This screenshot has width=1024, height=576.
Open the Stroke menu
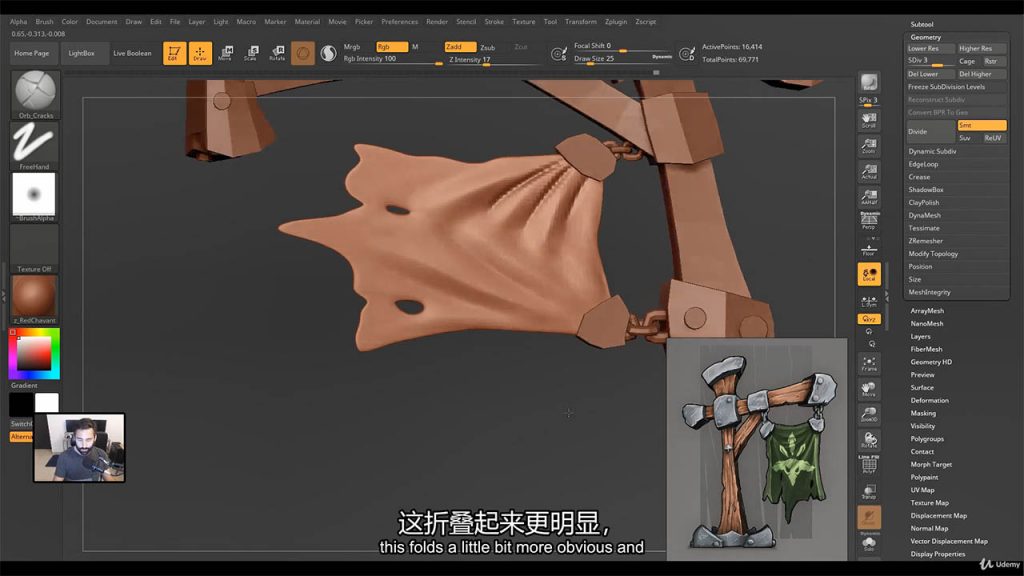pos(494,21)
